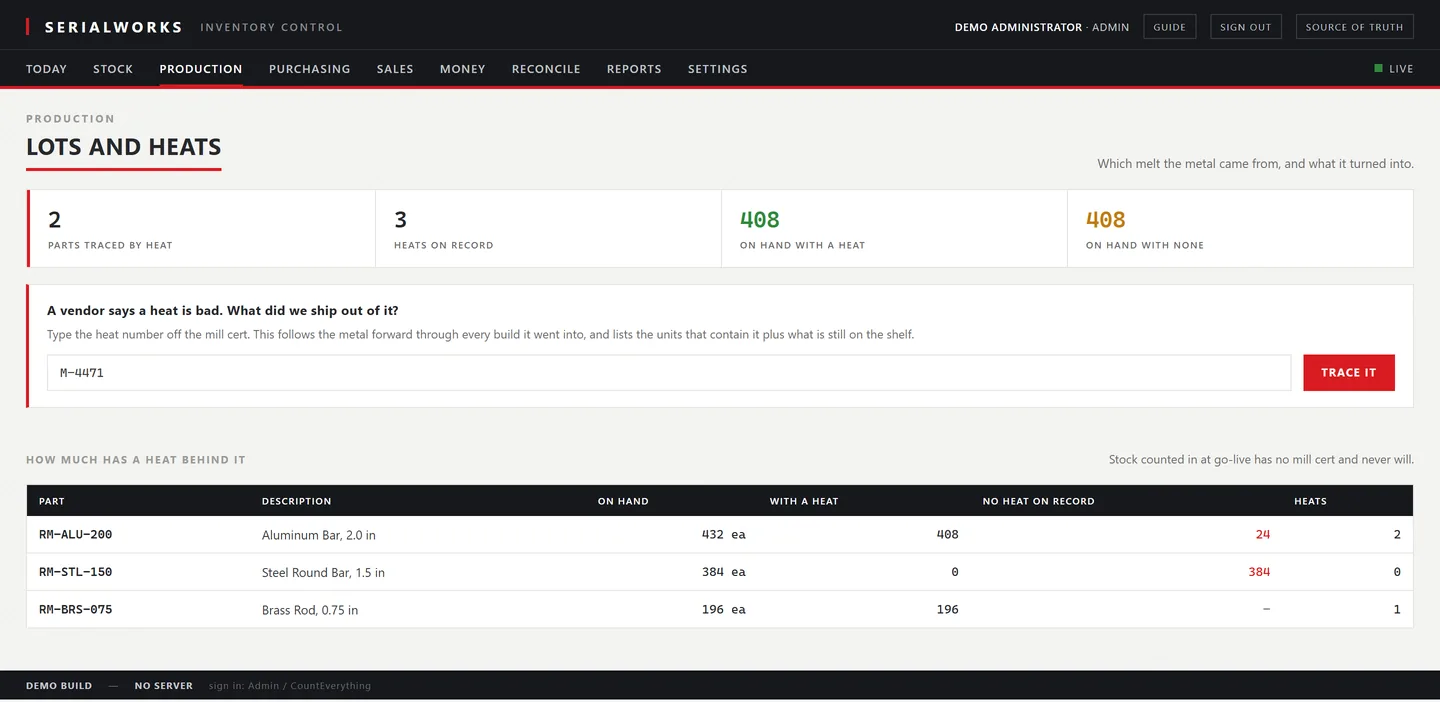1440x702 pixels.
Task: Go to the TODAY tab
Action: pyautogui.click(x=46, y=69)
